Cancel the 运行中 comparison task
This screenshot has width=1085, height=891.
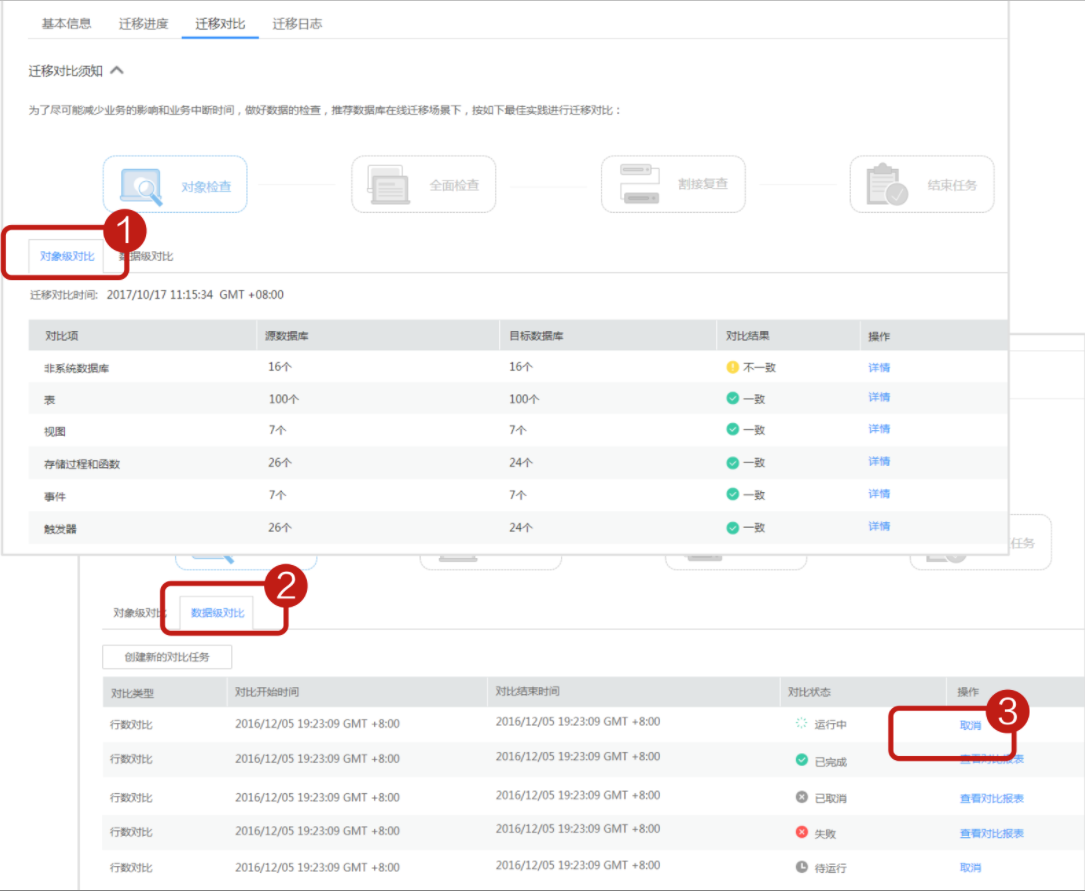pos(970,725)
